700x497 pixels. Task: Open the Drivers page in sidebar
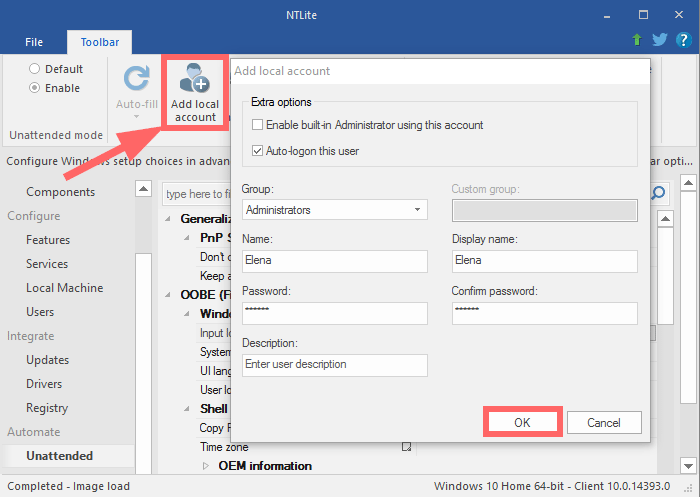pyautogui.click(x=44, y=384)
